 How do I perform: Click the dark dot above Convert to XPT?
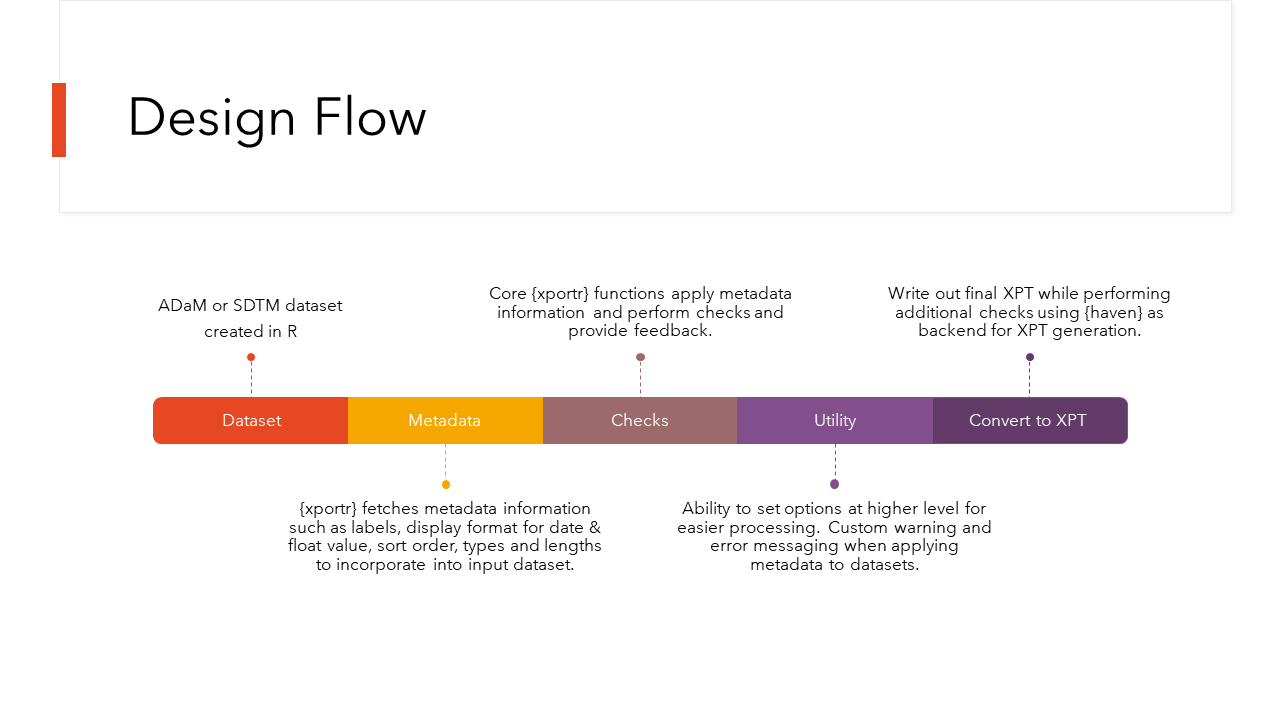click(x=1030, y=357)
